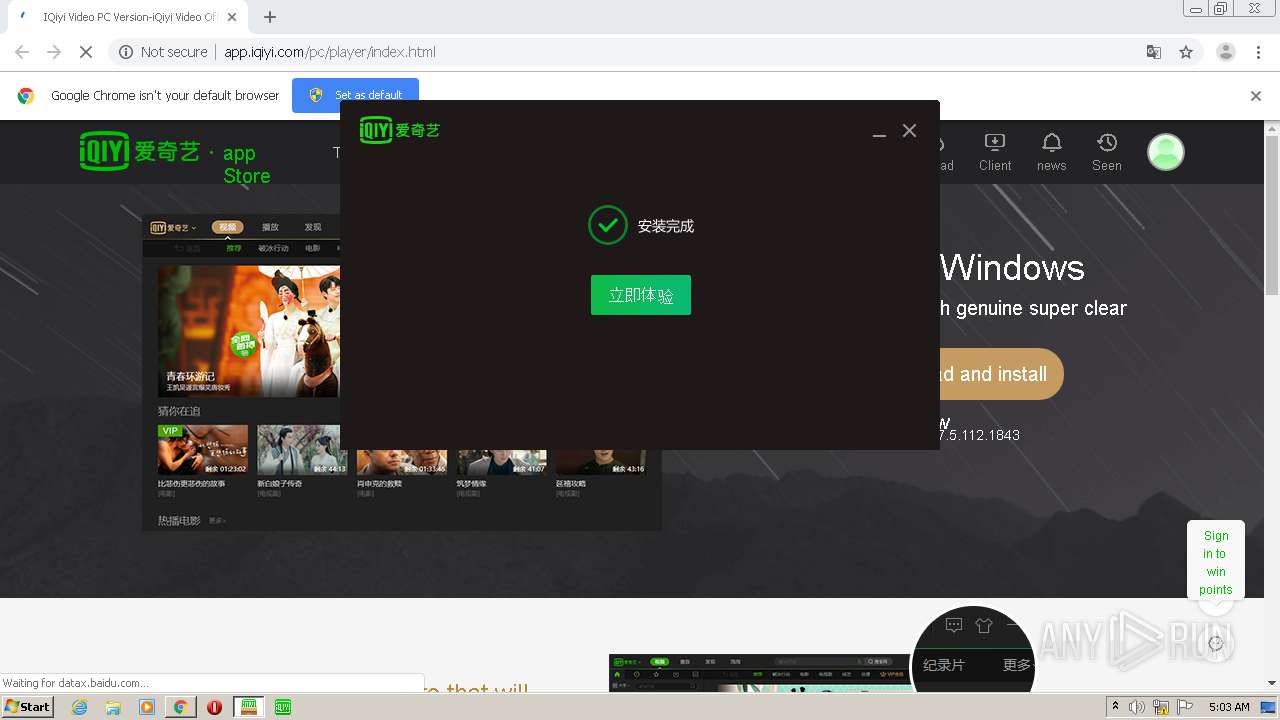Click the iQIYI app Store logo on webpage
This screenshot has height=720, width=1280.
point(175,158)
